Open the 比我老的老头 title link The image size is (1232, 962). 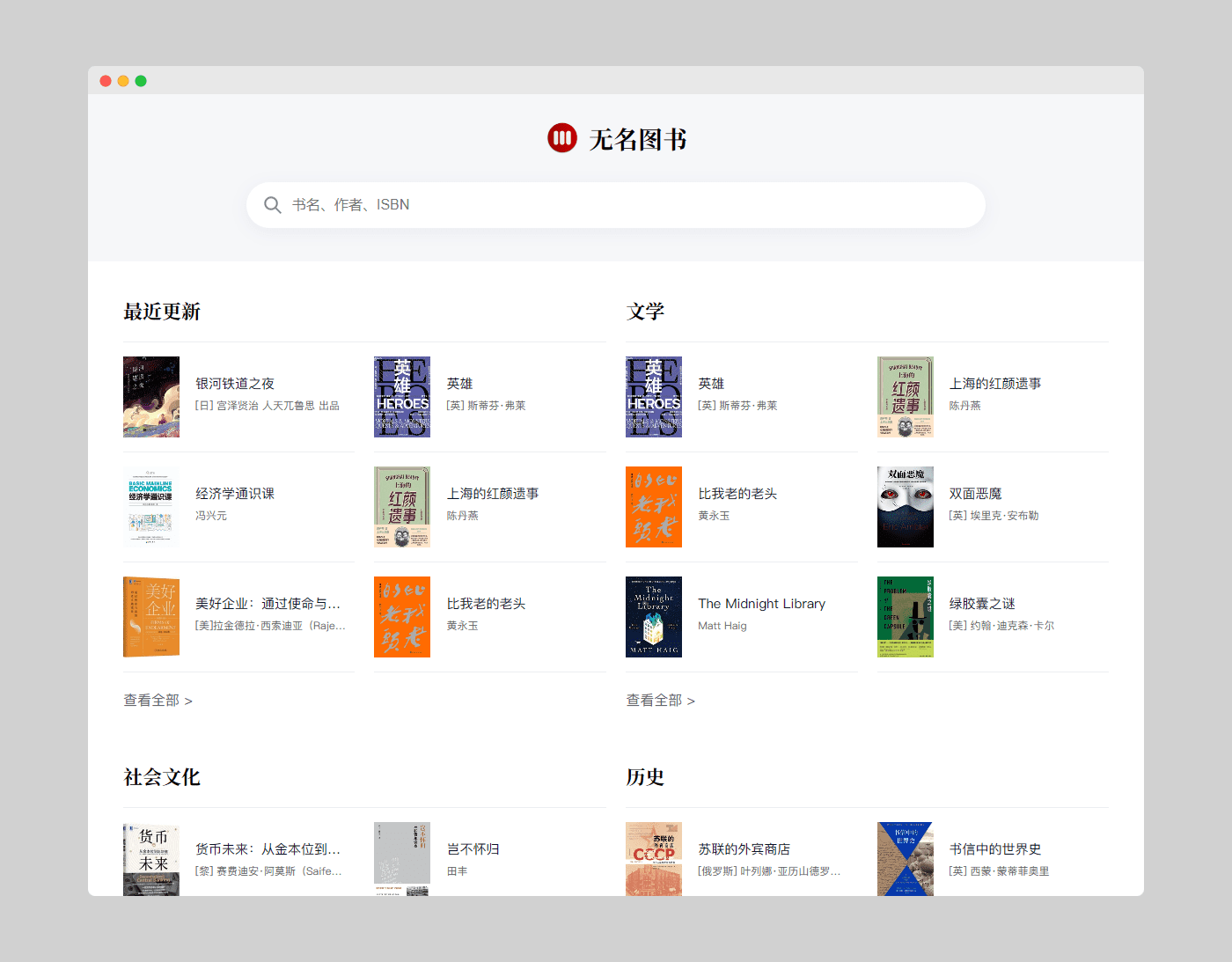(486, 603)
